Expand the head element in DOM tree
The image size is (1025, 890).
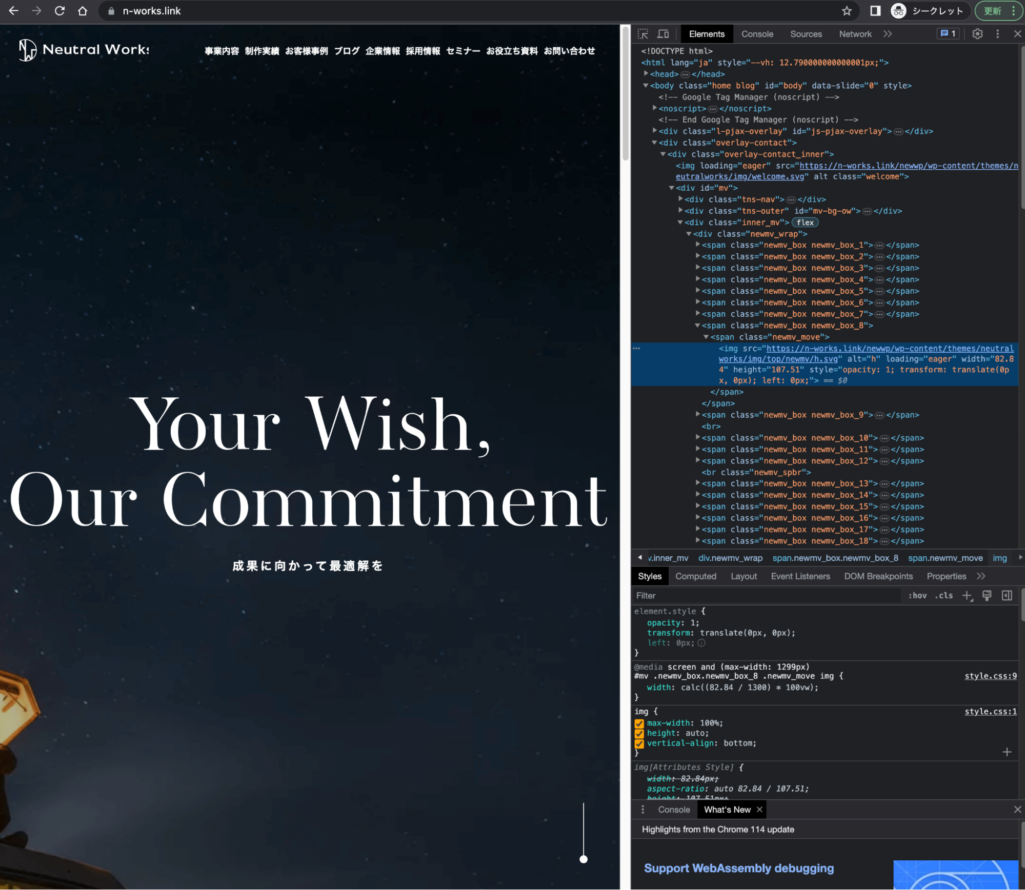pos(646,74)
